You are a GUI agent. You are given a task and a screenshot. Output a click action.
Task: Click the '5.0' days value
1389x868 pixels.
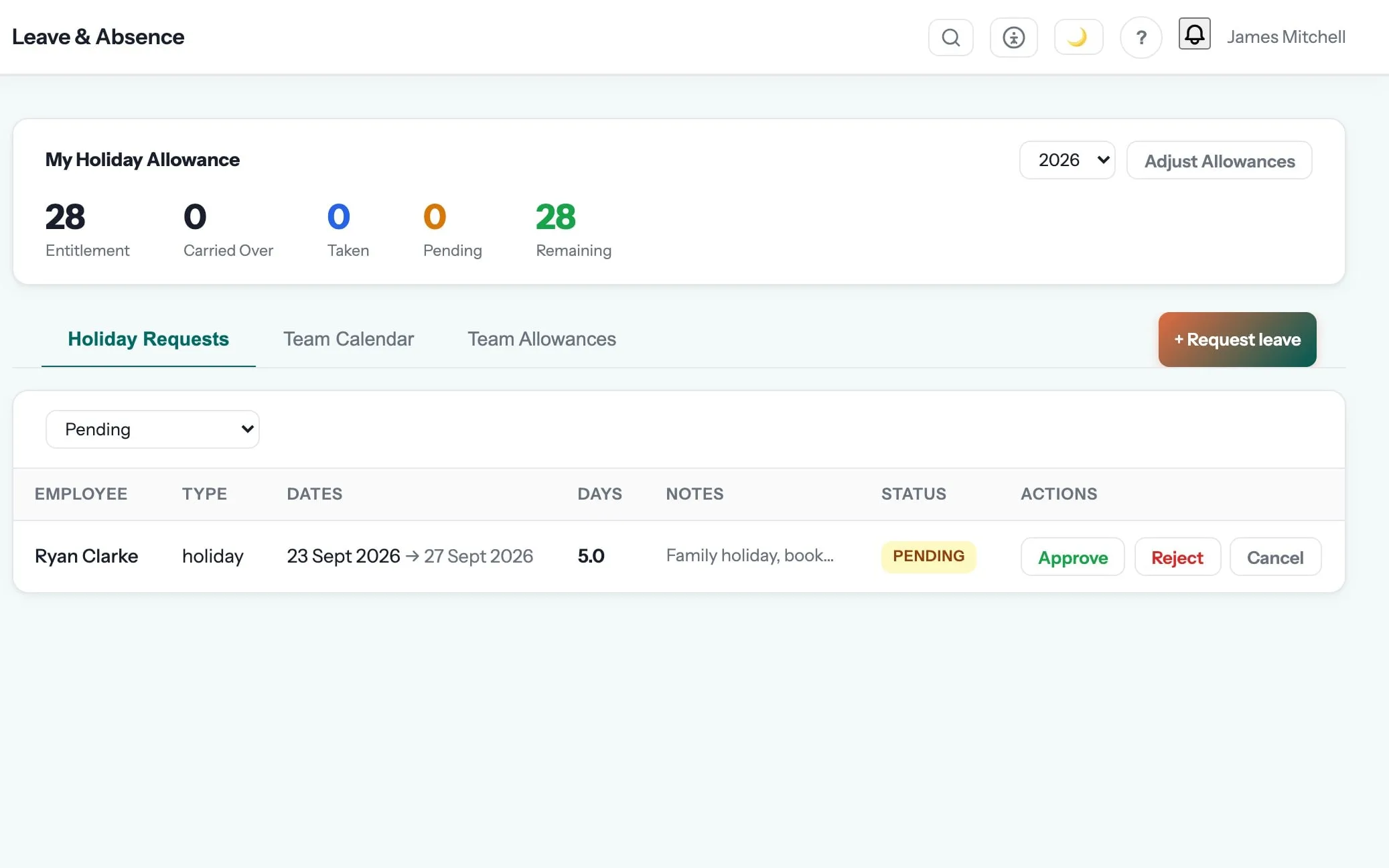(x=591, y=556)
